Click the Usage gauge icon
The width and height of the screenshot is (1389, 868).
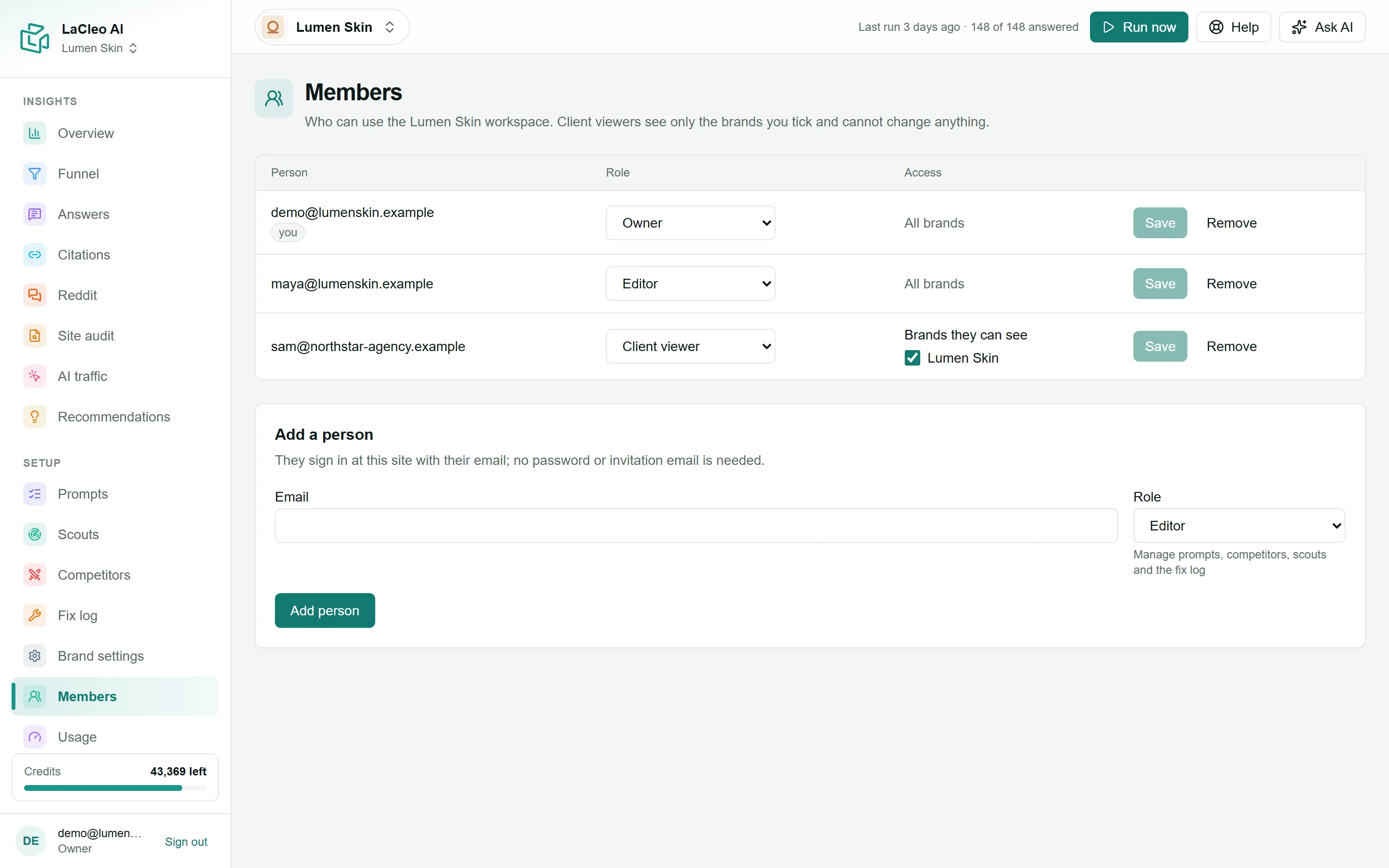34,736
